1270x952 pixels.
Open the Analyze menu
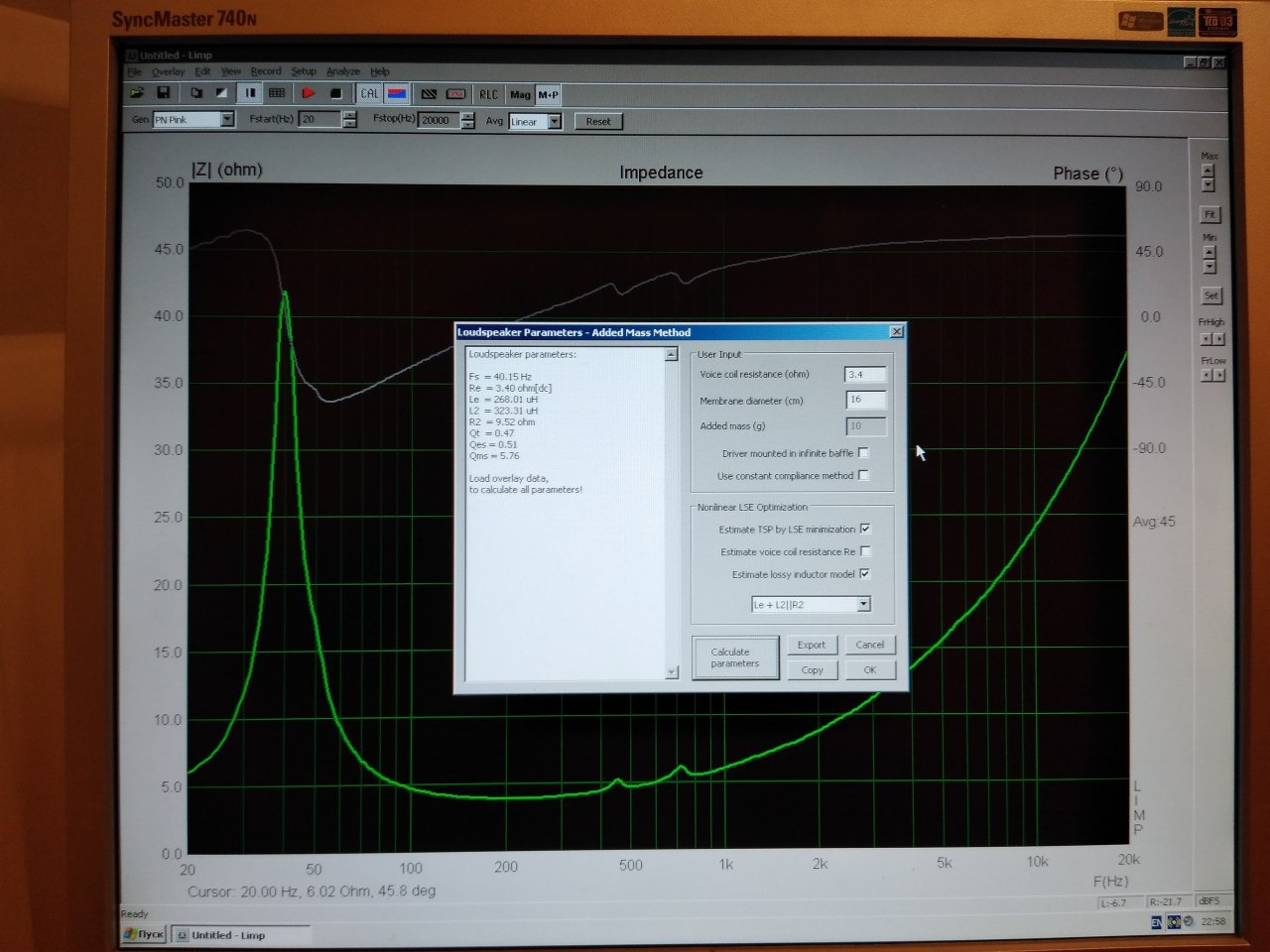[x=343, y=71]
